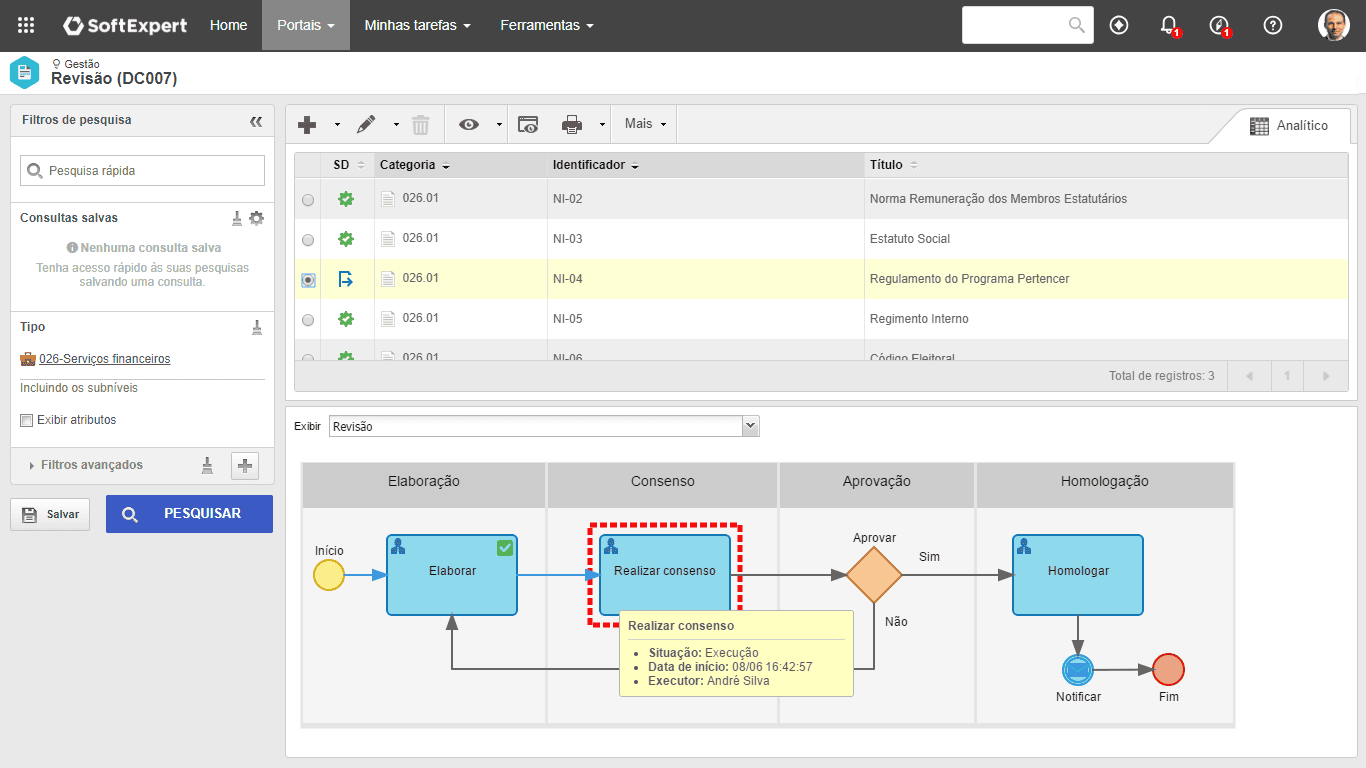
Task: Select radio button for NI-05 row
Action: click(x=308, y=320)
